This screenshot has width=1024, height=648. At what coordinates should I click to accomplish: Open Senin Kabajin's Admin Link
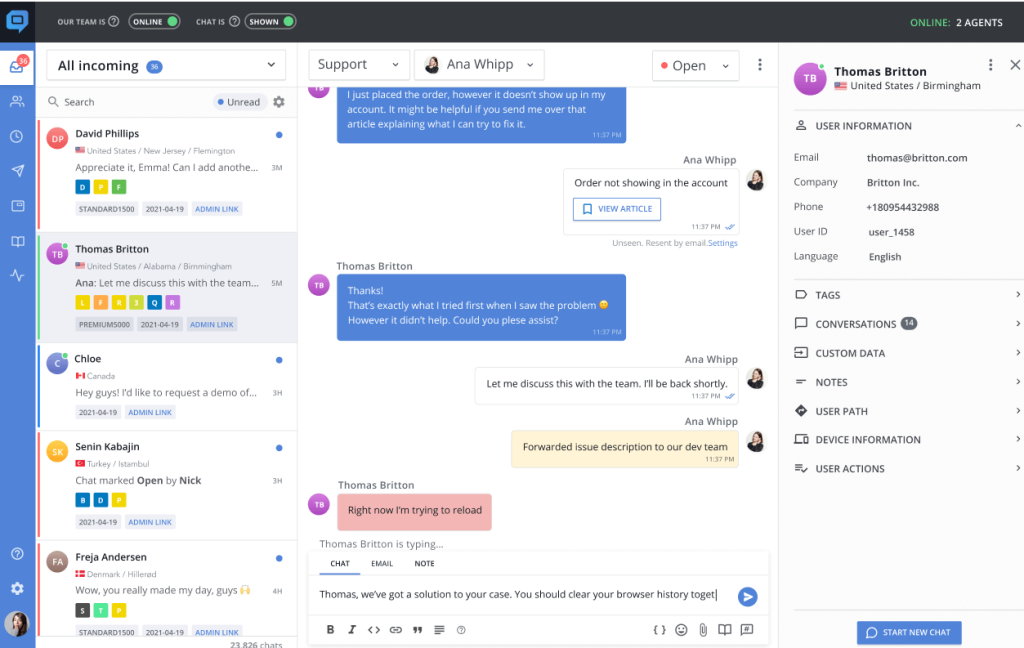[150, 522]
